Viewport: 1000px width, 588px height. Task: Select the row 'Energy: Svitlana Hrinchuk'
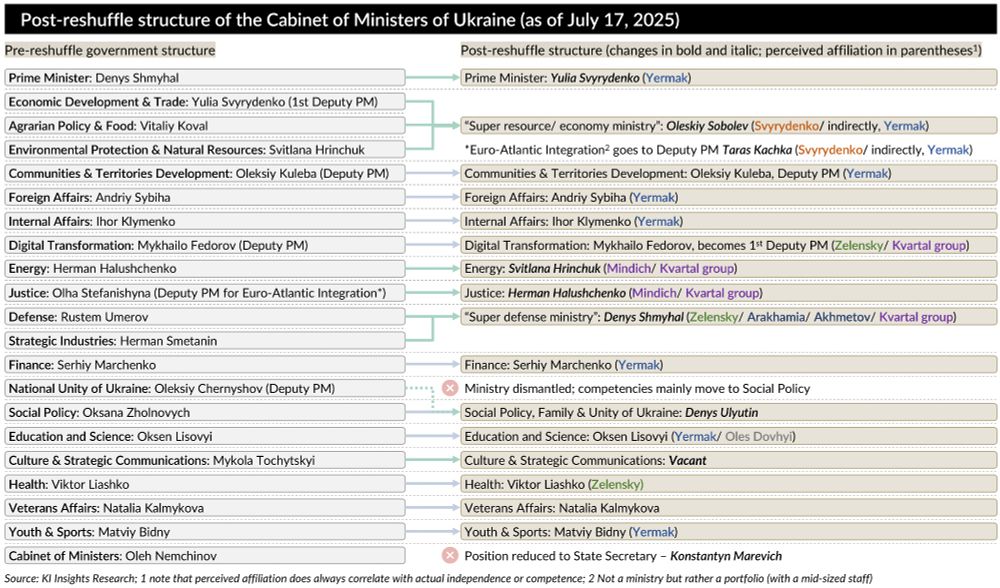pos(728,269)
